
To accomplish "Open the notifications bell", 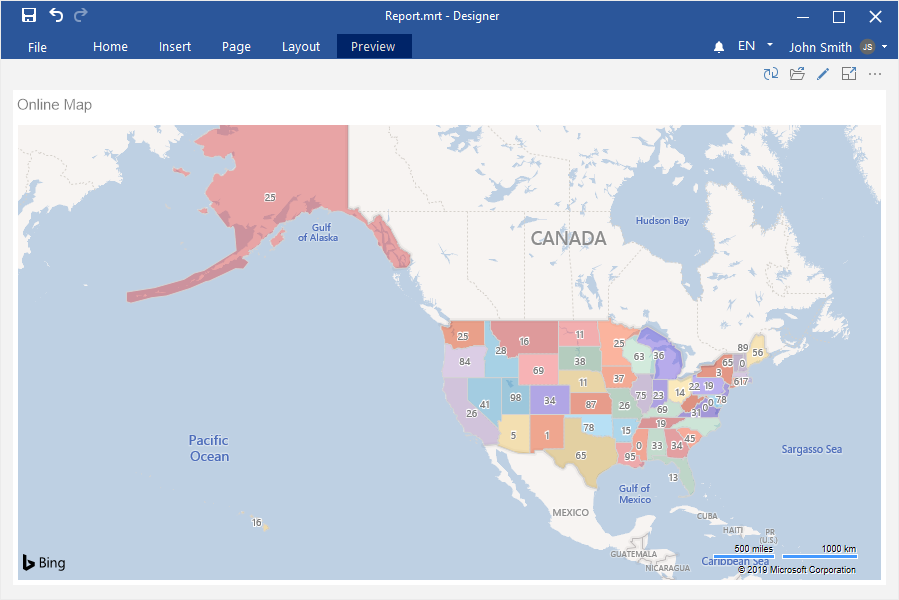I will coord(718,47).
